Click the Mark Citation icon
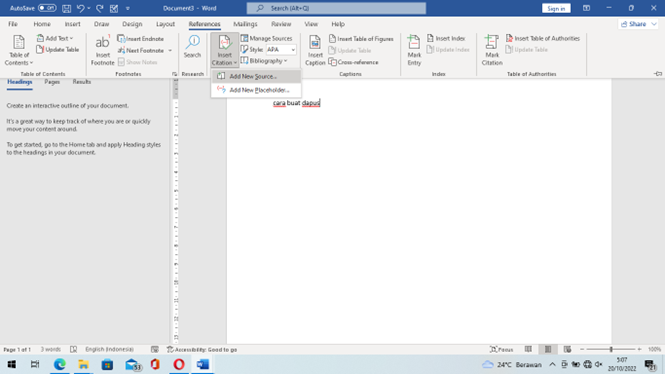Screen dimensions: 665x374 click(492, 50)
